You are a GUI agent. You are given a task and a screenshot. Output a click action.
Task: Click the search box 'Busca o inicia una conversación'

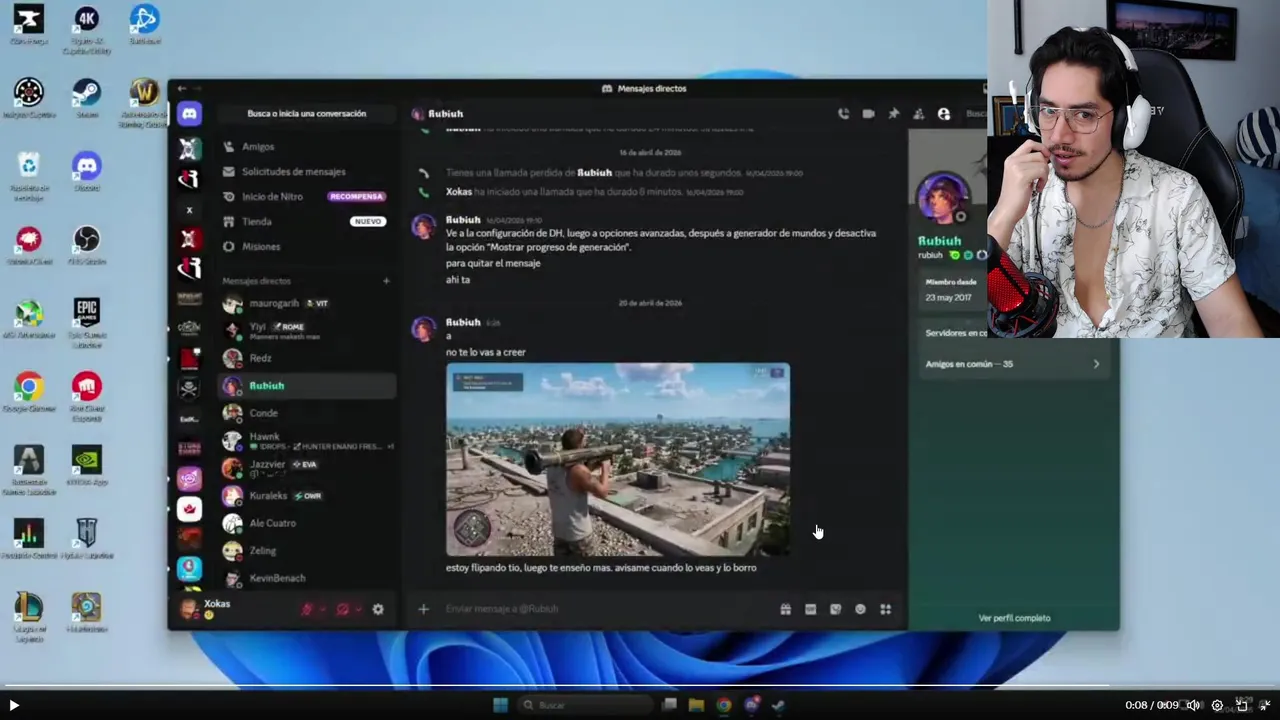307,114
